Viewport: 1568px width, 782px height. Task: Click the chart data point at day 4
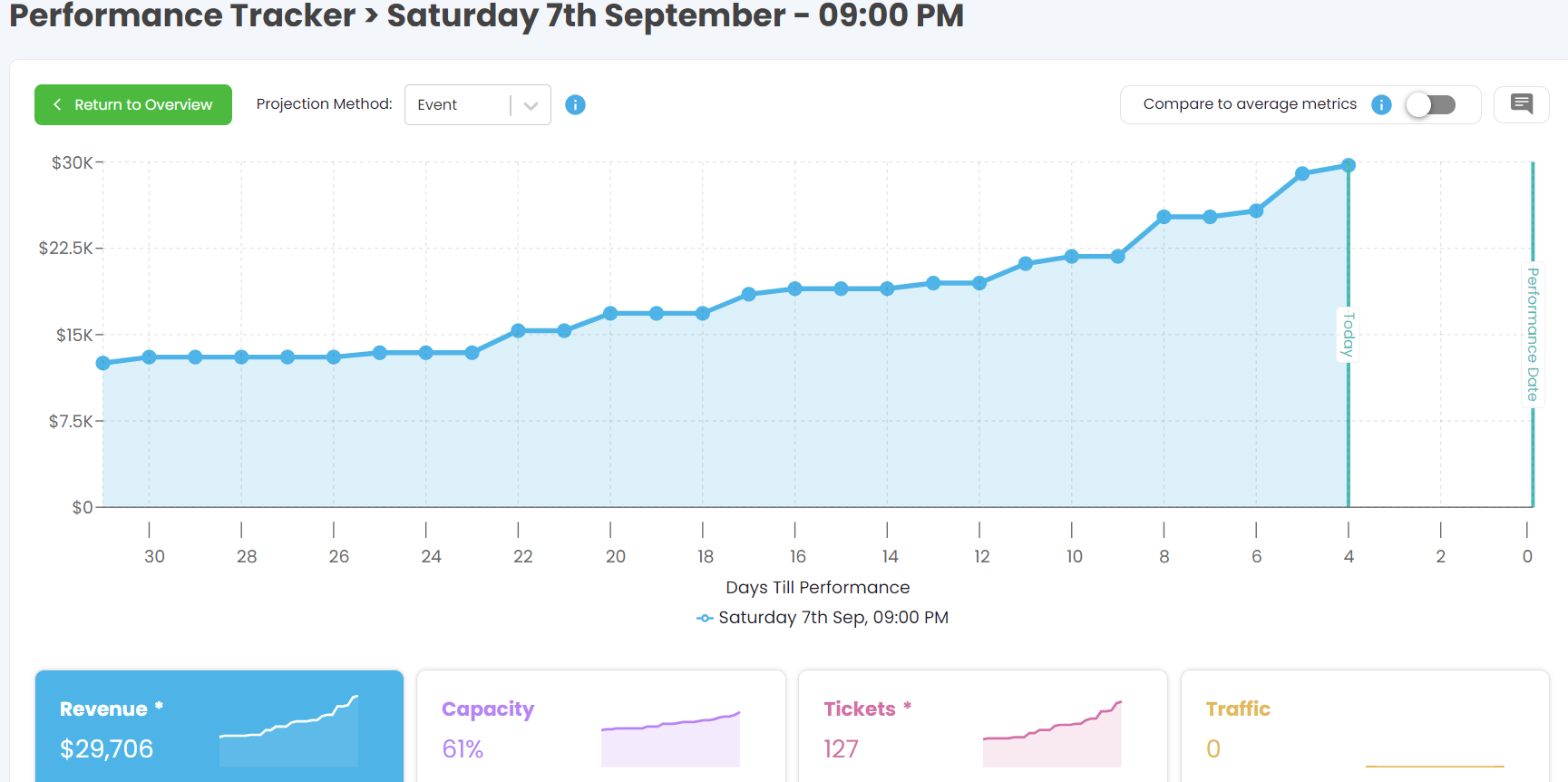(1349, 165)
